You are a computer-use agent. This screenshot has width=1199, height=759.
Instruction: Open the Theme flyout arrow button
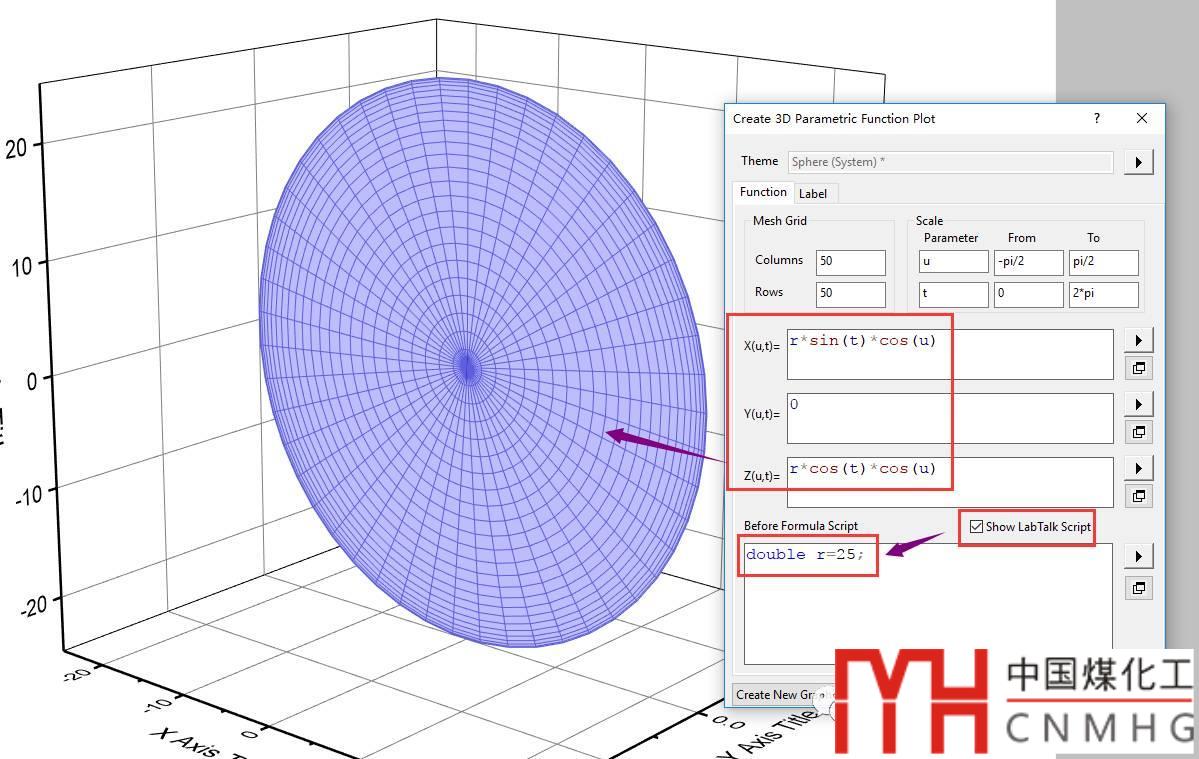[1138, 162]
